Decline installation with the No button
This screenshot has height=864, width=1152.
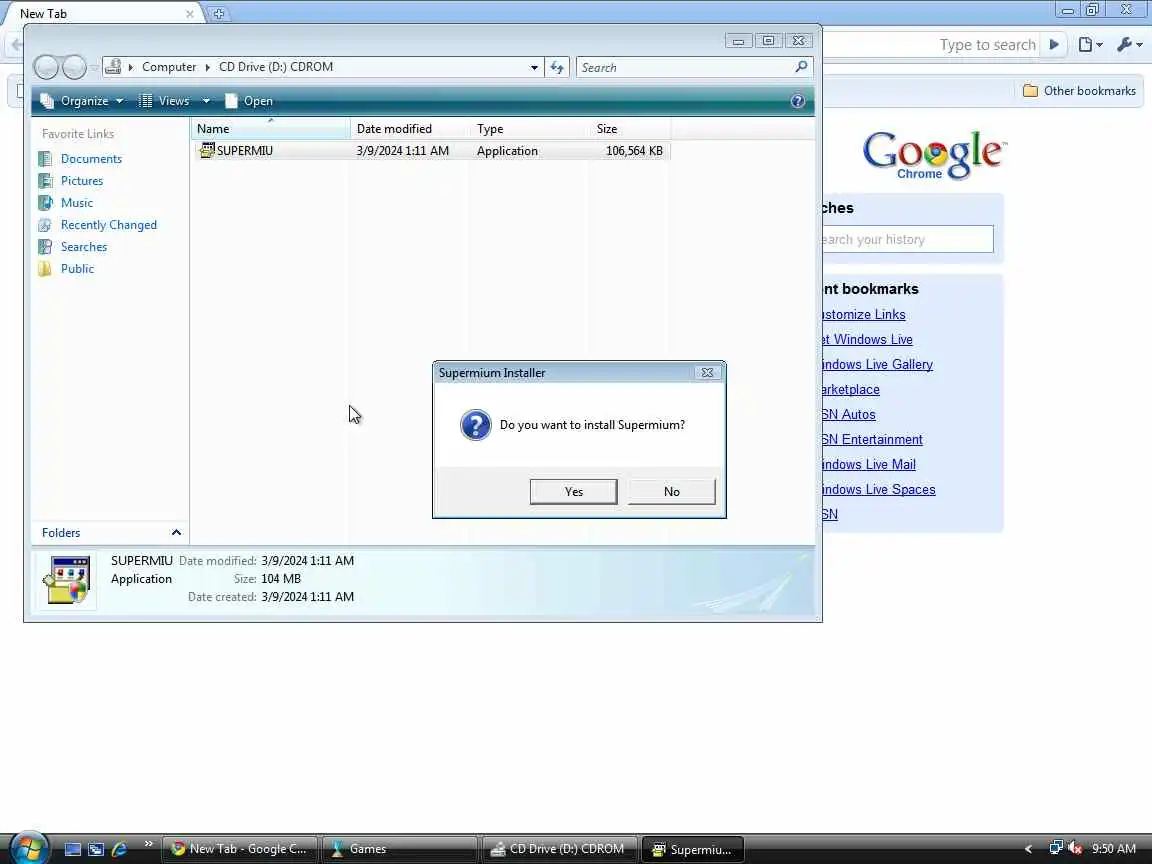coord(672,492)
